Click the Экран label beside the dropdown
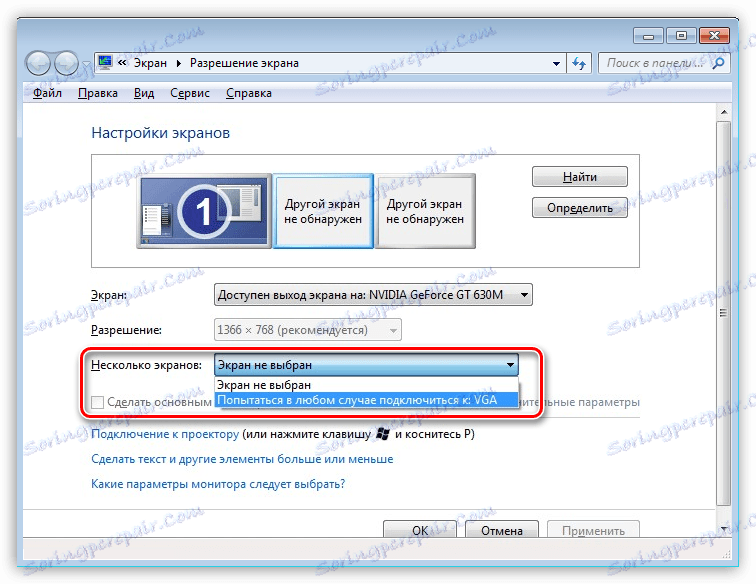This screenshot has height=584, width=756. tap(109, 295)
